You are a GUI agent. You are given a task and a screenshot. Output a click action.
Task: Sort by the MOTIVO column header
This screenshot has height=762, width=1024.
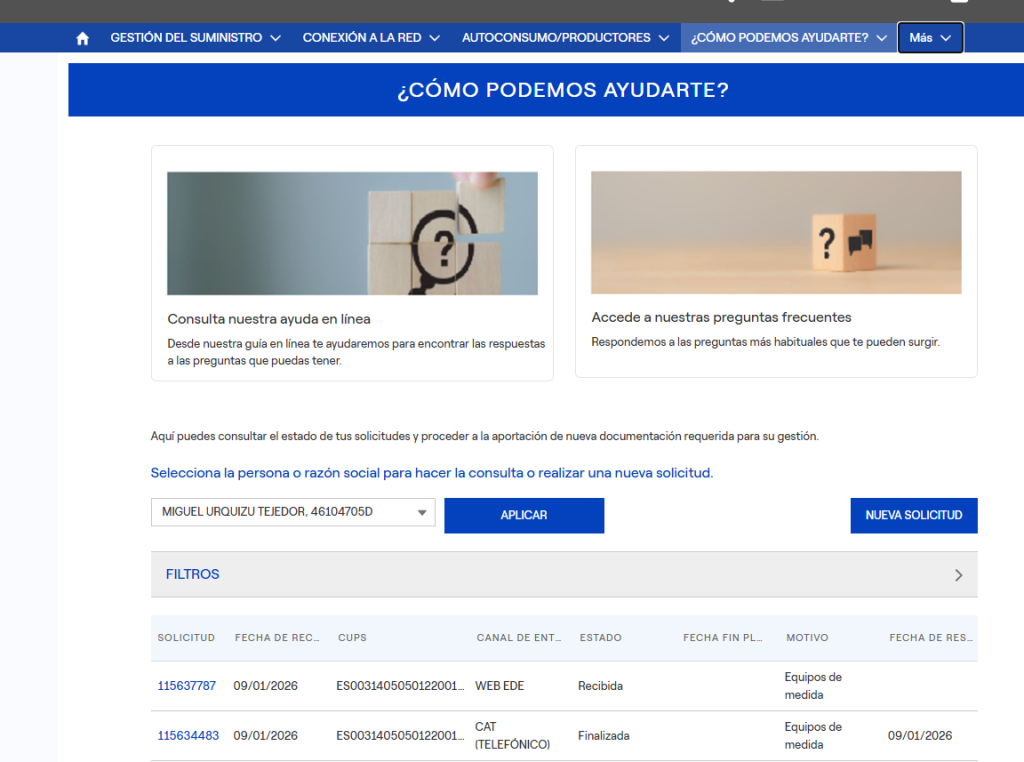tap(807, 638)
